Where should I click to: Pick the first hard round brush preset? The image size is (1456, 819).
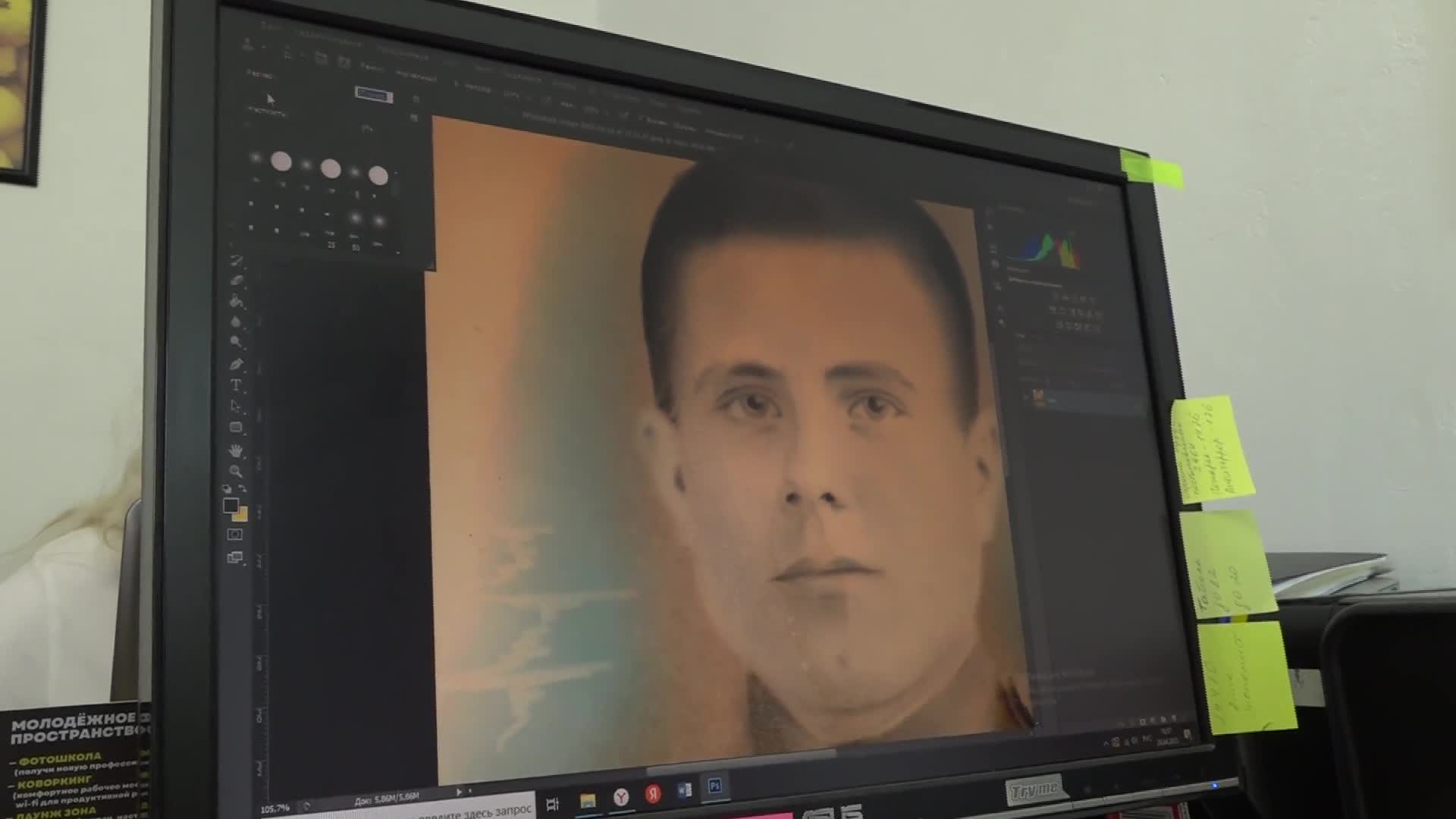281,161
